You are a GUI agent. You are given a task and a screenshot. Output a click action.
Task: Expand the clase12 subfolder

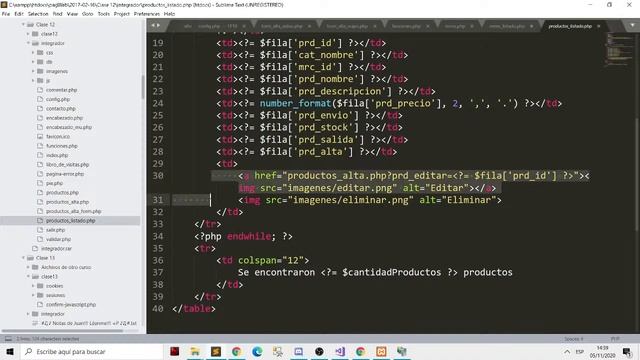28,34
